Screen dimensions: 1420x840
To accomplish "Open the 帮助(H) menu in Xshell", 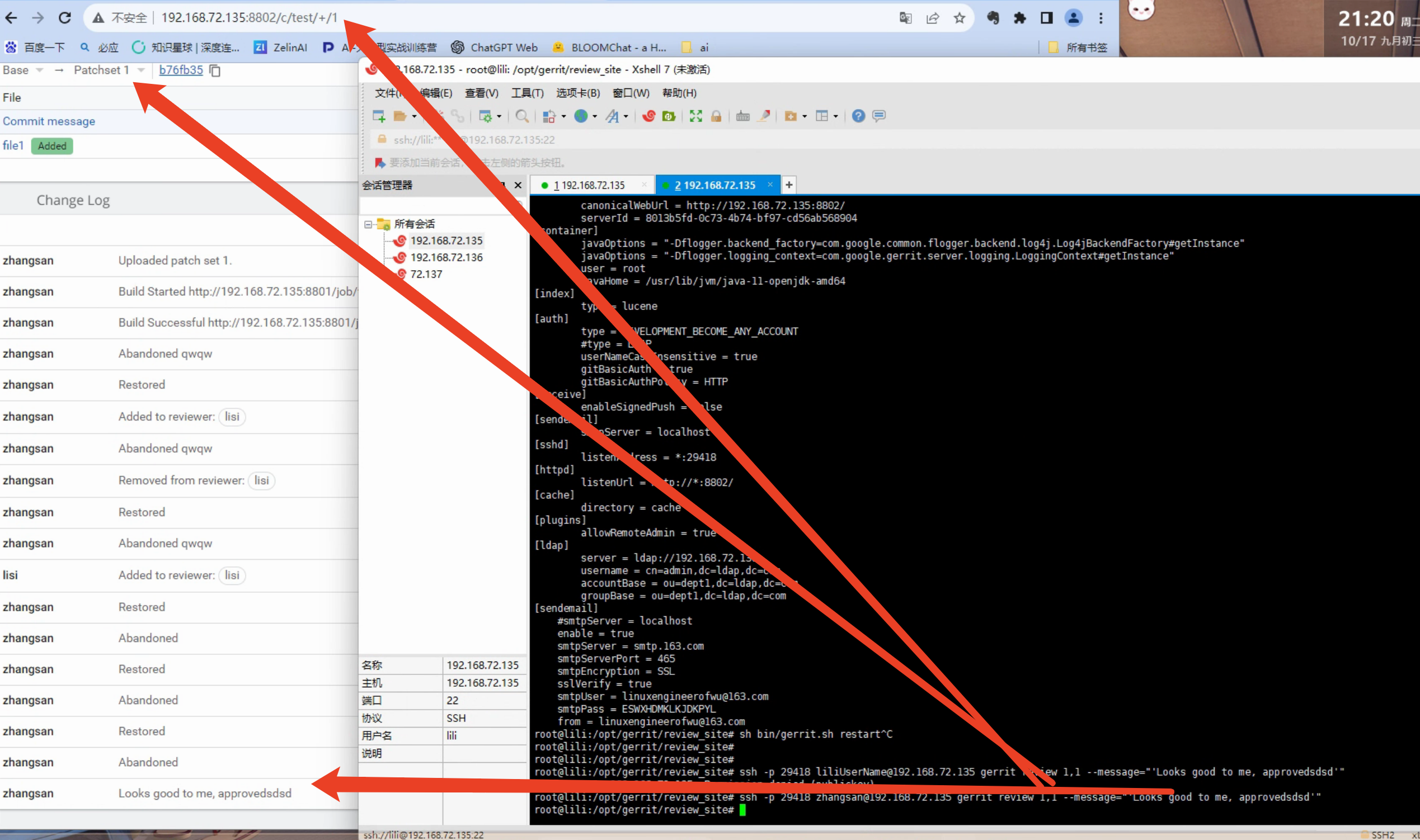I will point(679,93).
